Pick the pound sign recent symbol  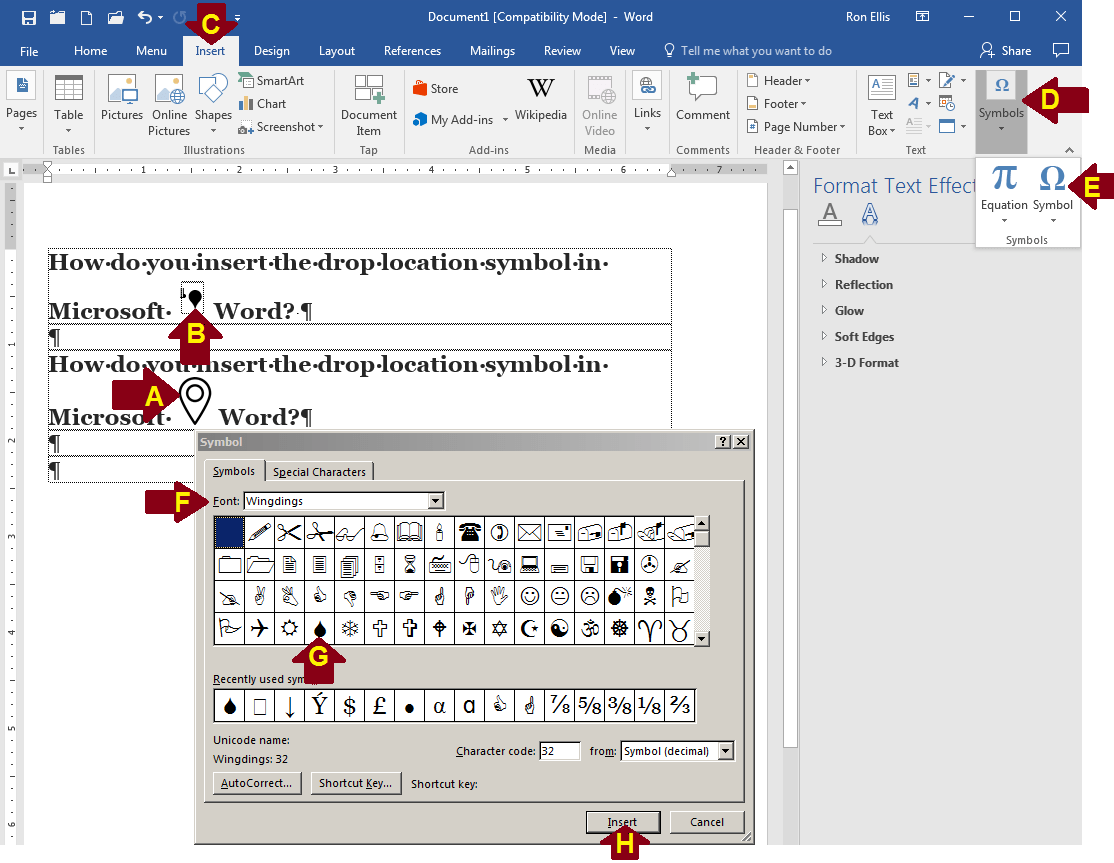point(379,706)
